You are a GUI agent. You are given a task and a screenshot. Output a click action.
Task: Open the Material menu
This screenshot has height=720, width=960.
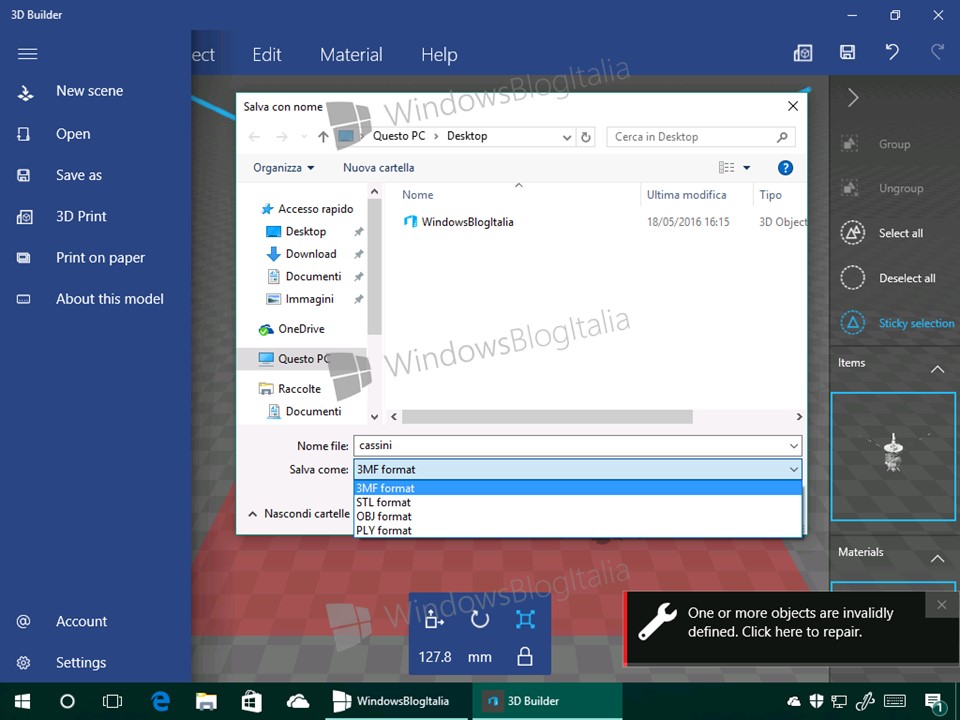(351, 54)
